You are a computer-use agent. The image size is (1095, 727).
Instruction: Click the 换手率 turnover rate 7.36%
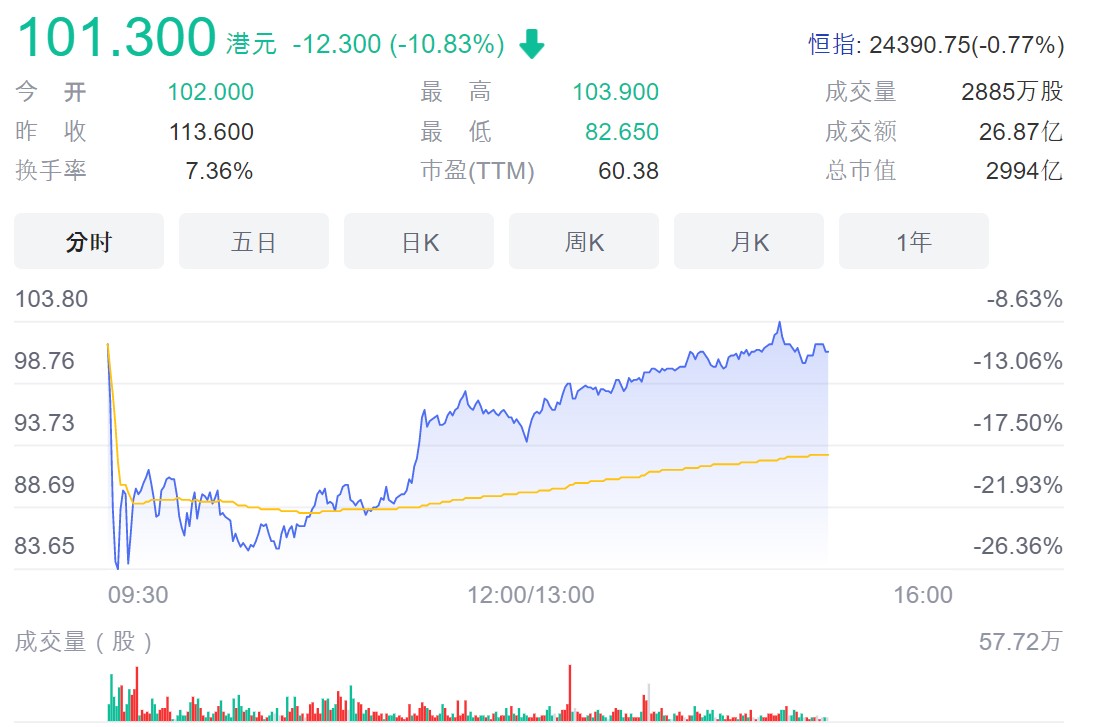tap(219, 171)
